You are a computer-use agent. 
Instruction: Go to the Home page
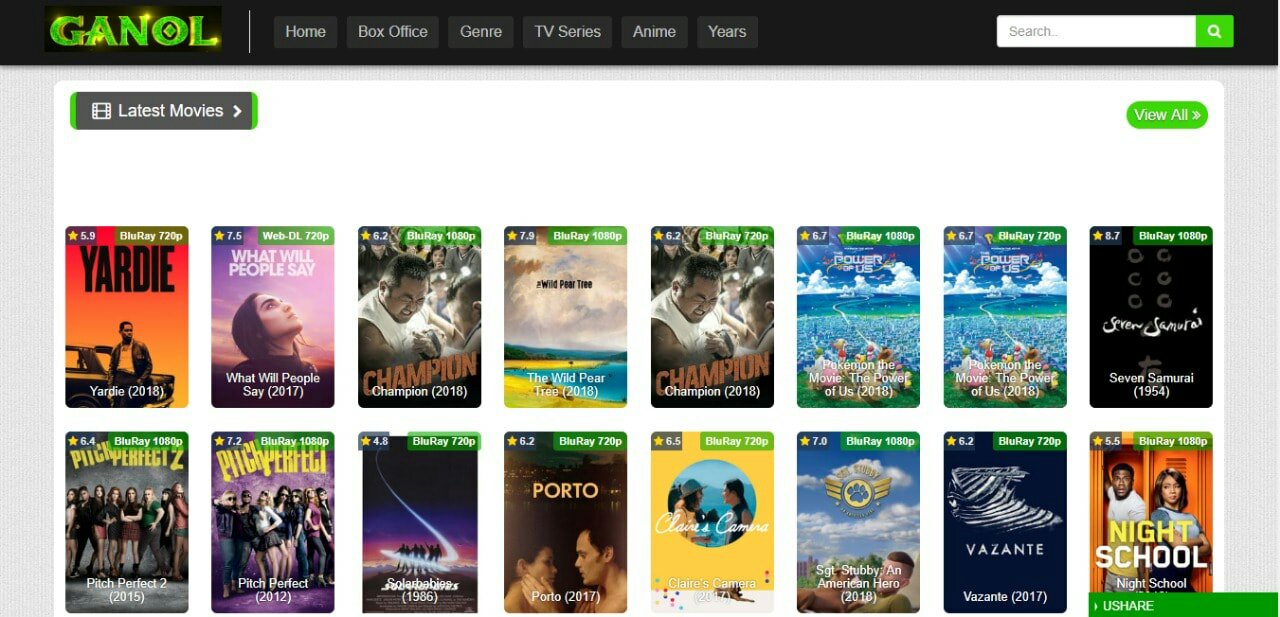point(305,32)
